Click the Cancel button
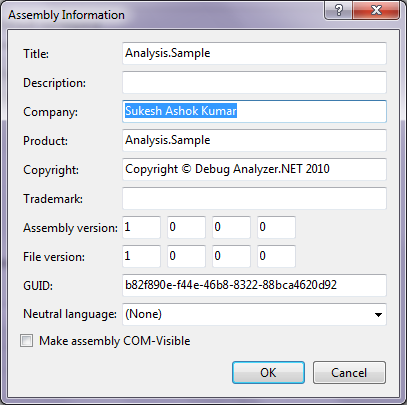Screen dimensions: 407x405 click(x=349, y=372)
